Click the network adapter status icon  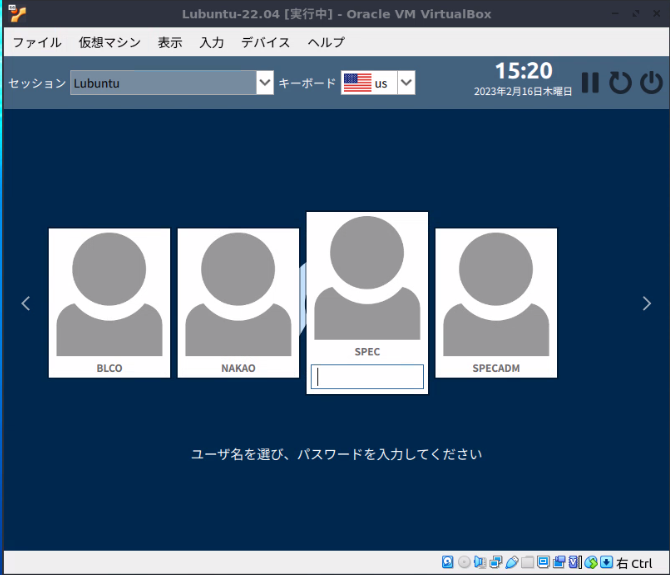pyautogui.click(x=495, y=562)
